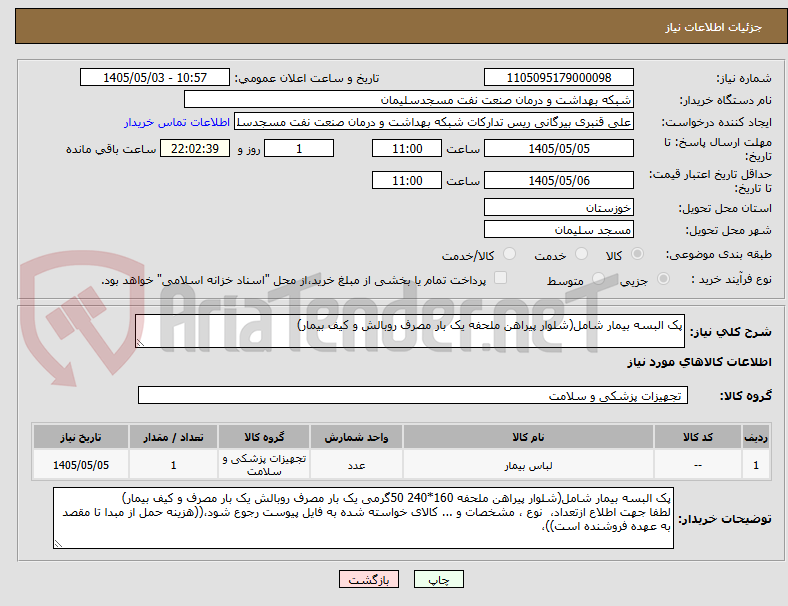Click the نام کالا column header

coord(528,437)
